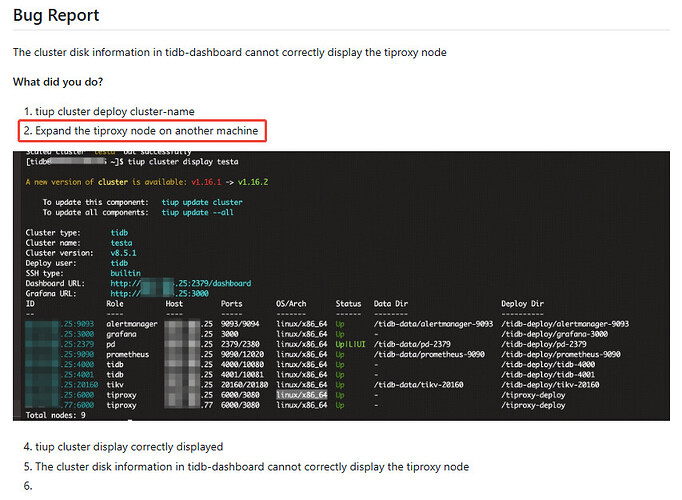Image resolution: width=682 pixels, height=500 pixels.
Task: Click "tiup update --all" command text
Action: [x=201, y=211]
